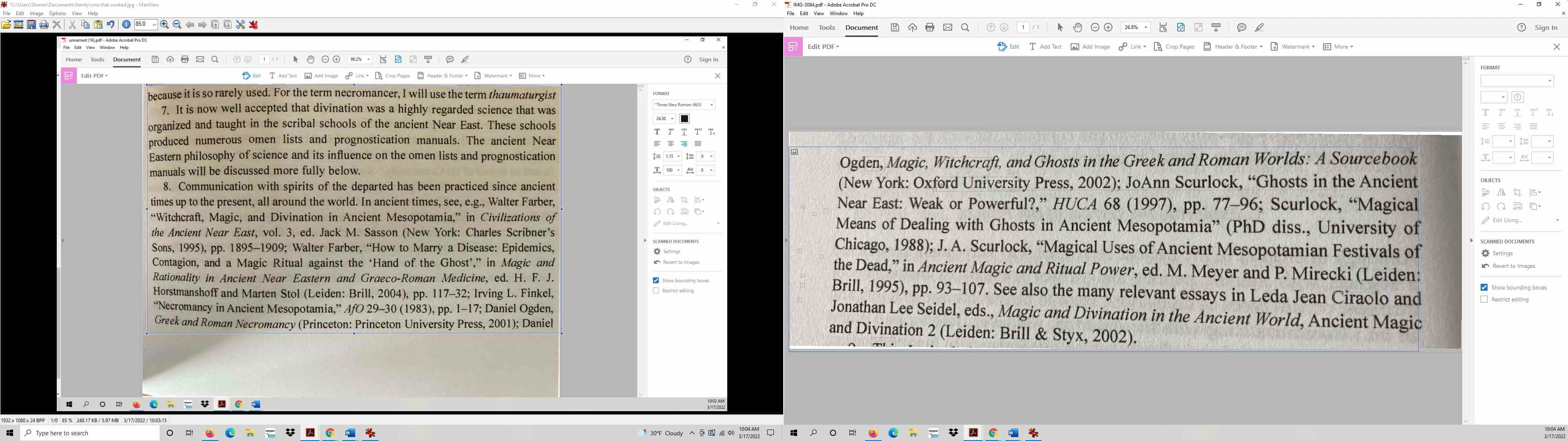Click the Undo arrow in IrfanView toolbar
The height and width of the screenshot is (441, 1568).
111,25
